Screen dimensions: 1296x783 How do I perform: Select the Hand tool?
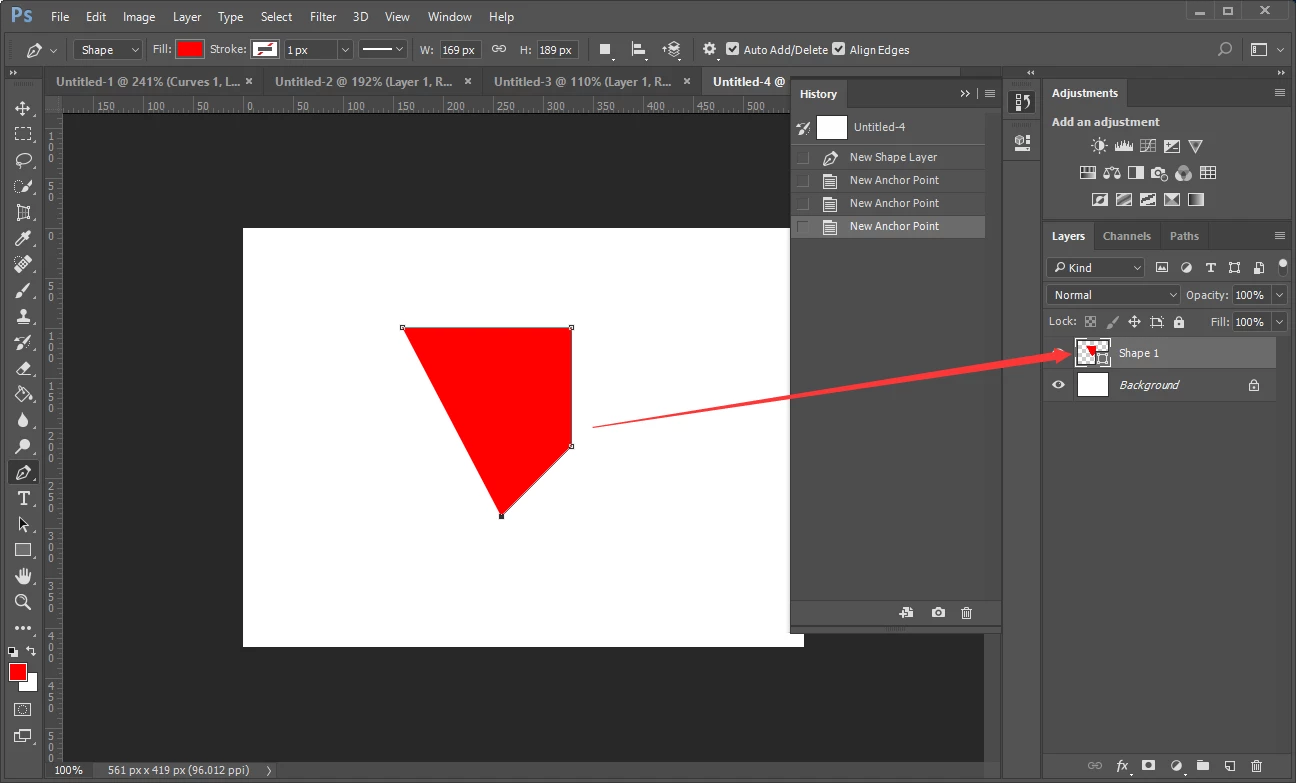[23, 576]
